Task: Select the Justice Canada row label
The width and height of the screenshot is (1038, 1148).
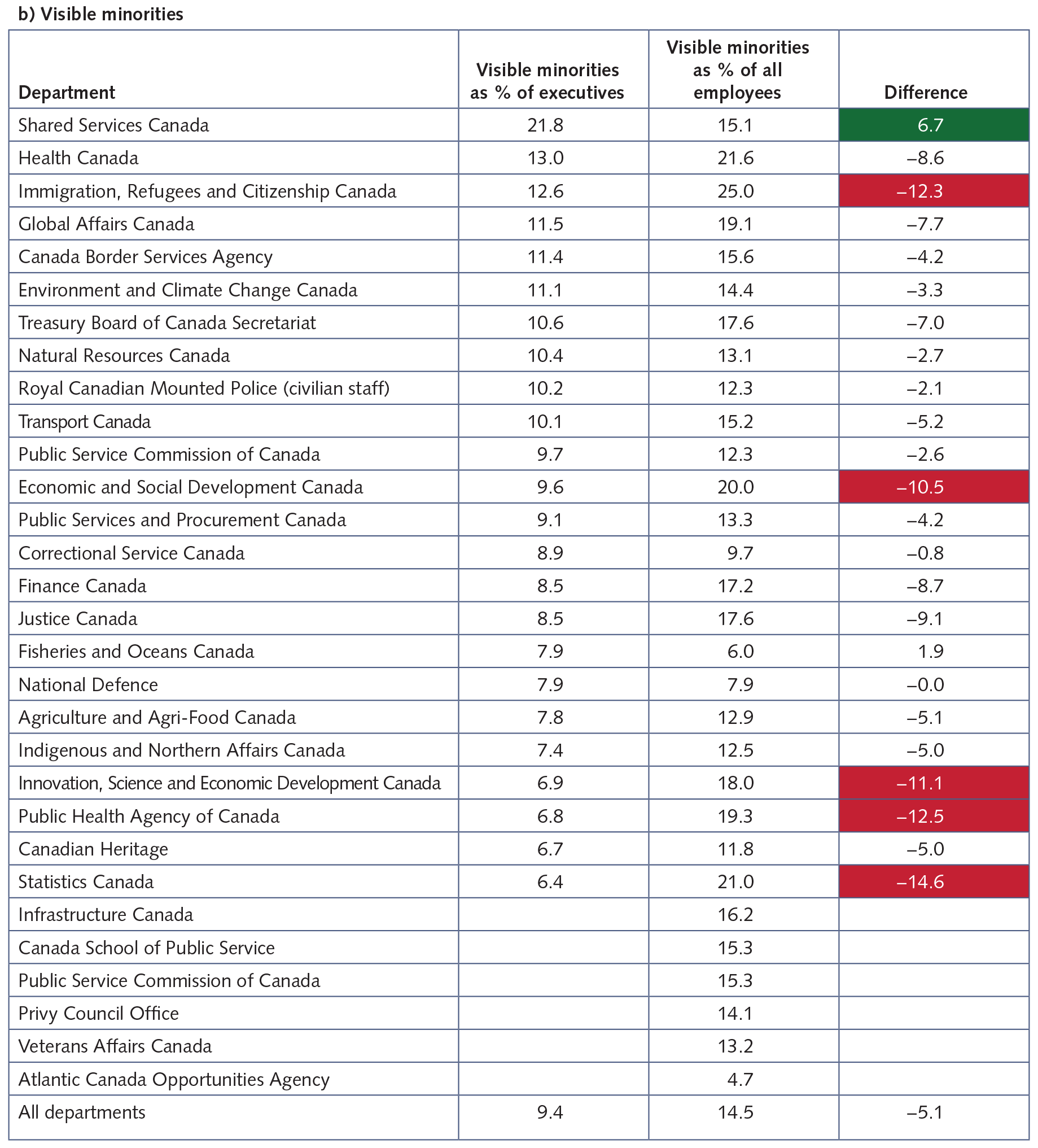Action: point(78,618)
